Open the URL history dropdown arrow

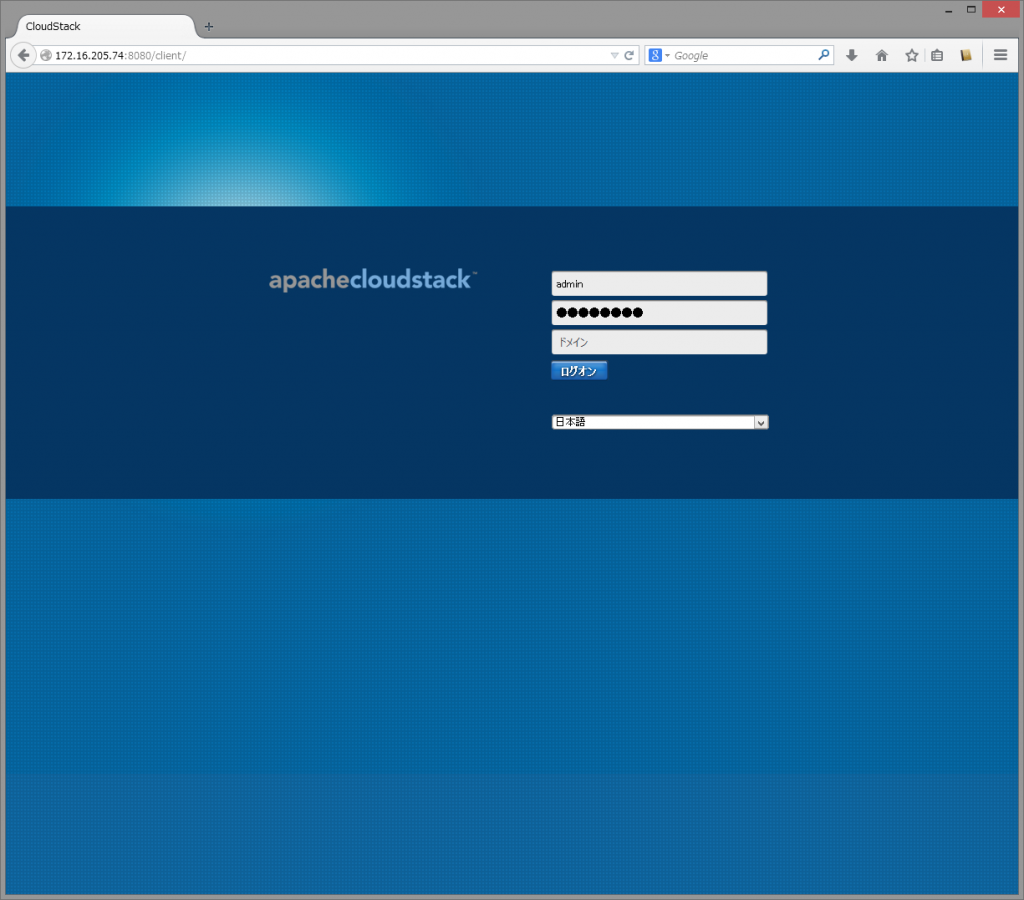tap(614, 56)
